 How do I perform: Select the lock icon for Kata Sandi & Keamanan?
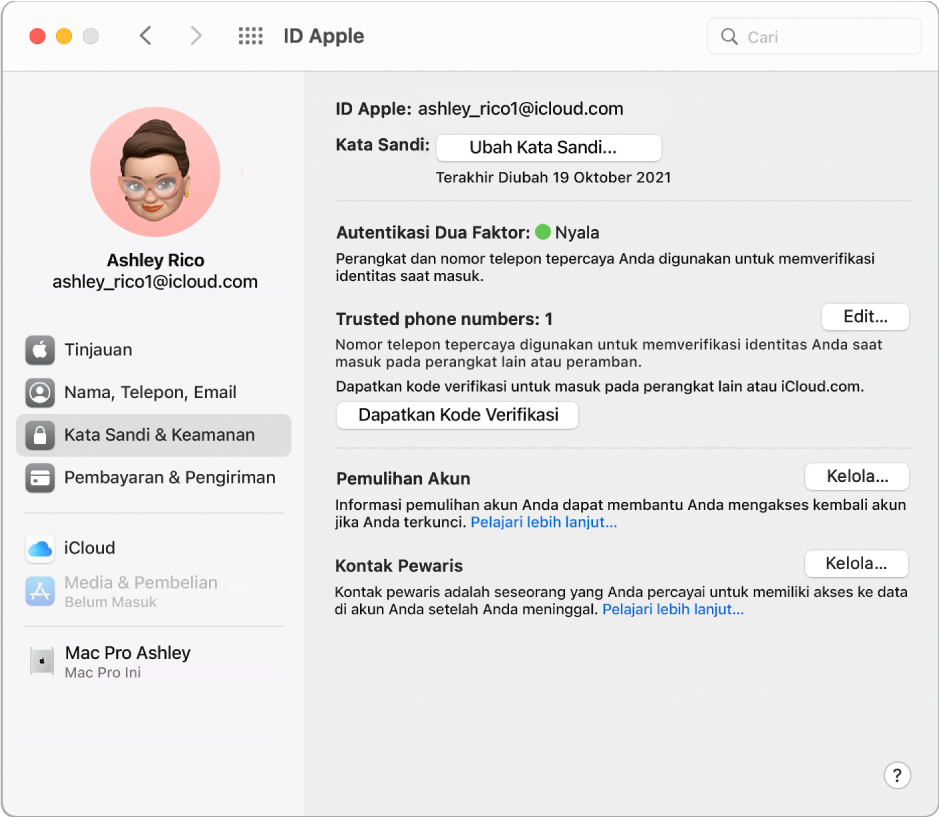40,435
